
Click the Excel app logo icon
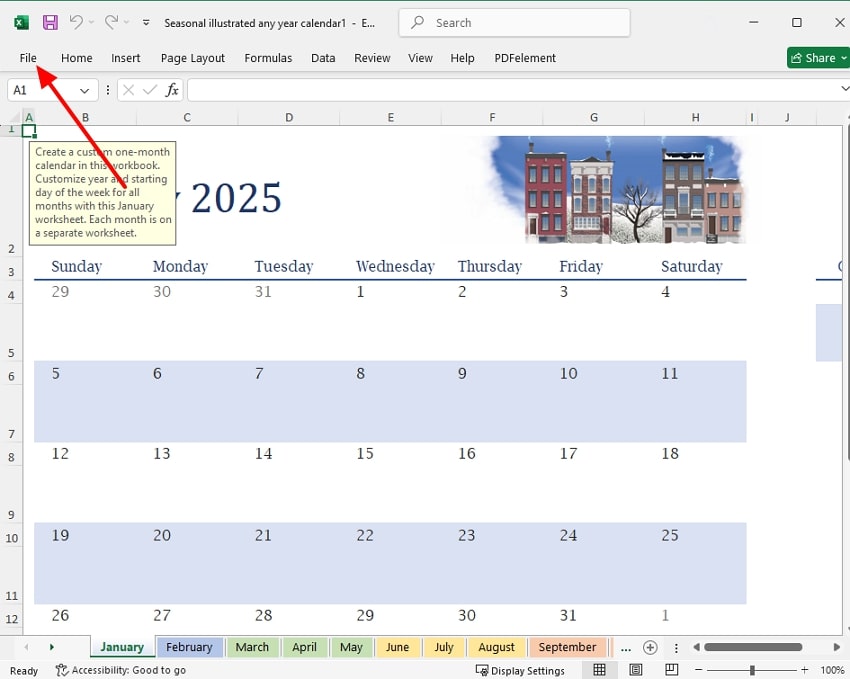[x=21, y=22]
